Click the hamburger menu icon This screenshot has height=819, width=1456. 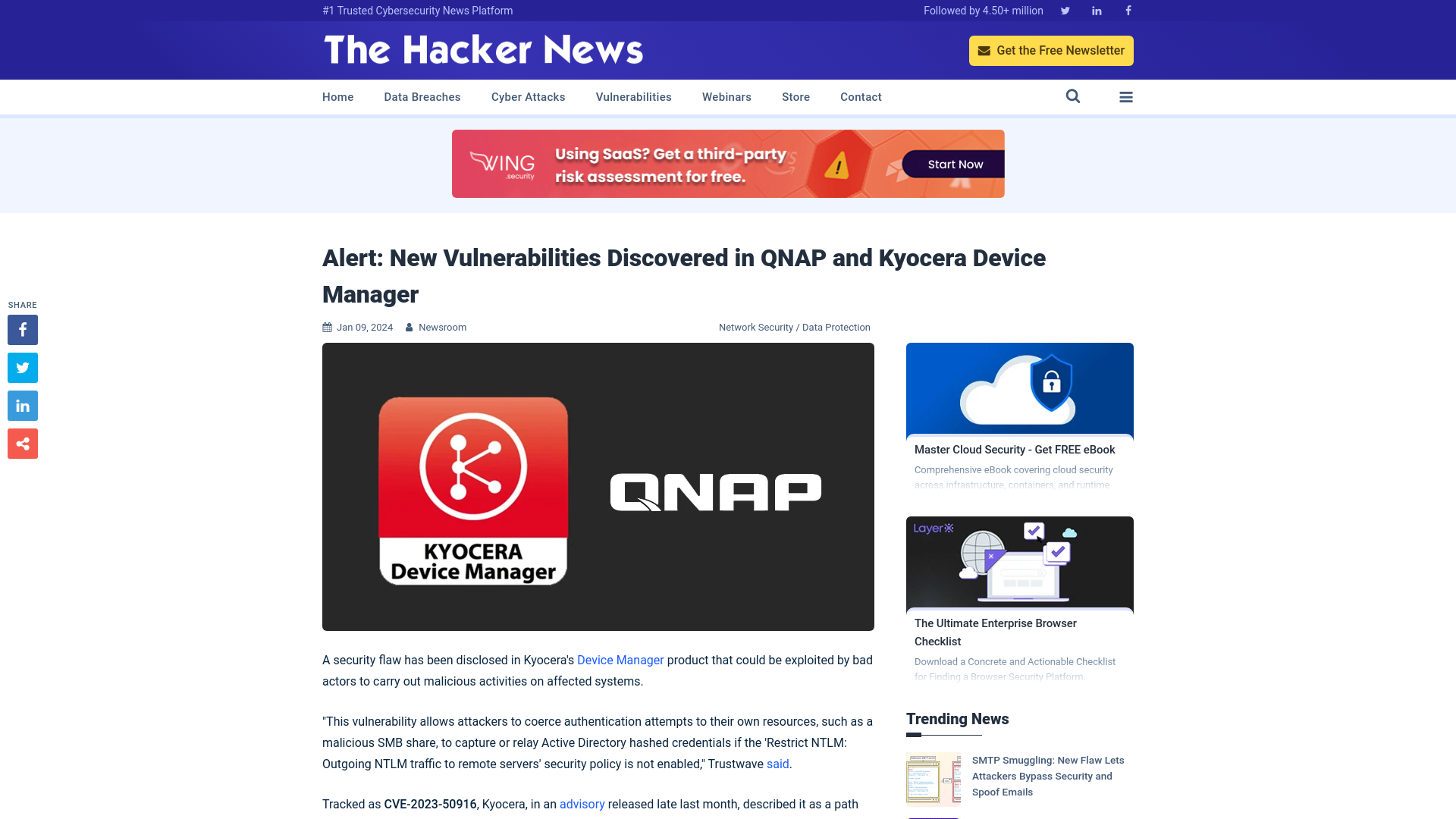1126,96
